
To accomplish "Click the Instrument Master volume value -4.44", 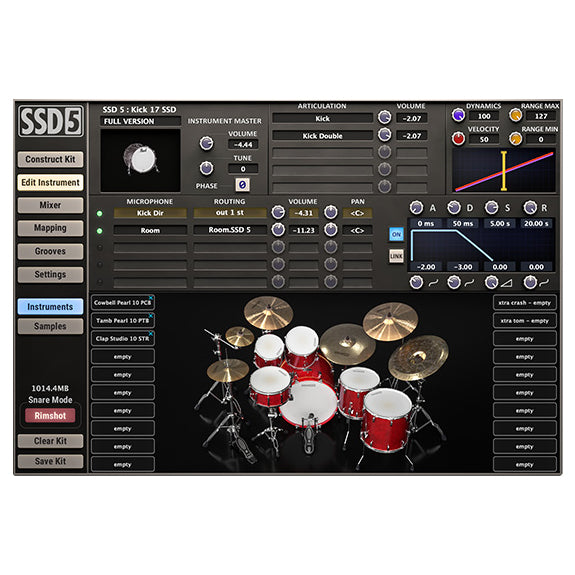I will [243, 144].
